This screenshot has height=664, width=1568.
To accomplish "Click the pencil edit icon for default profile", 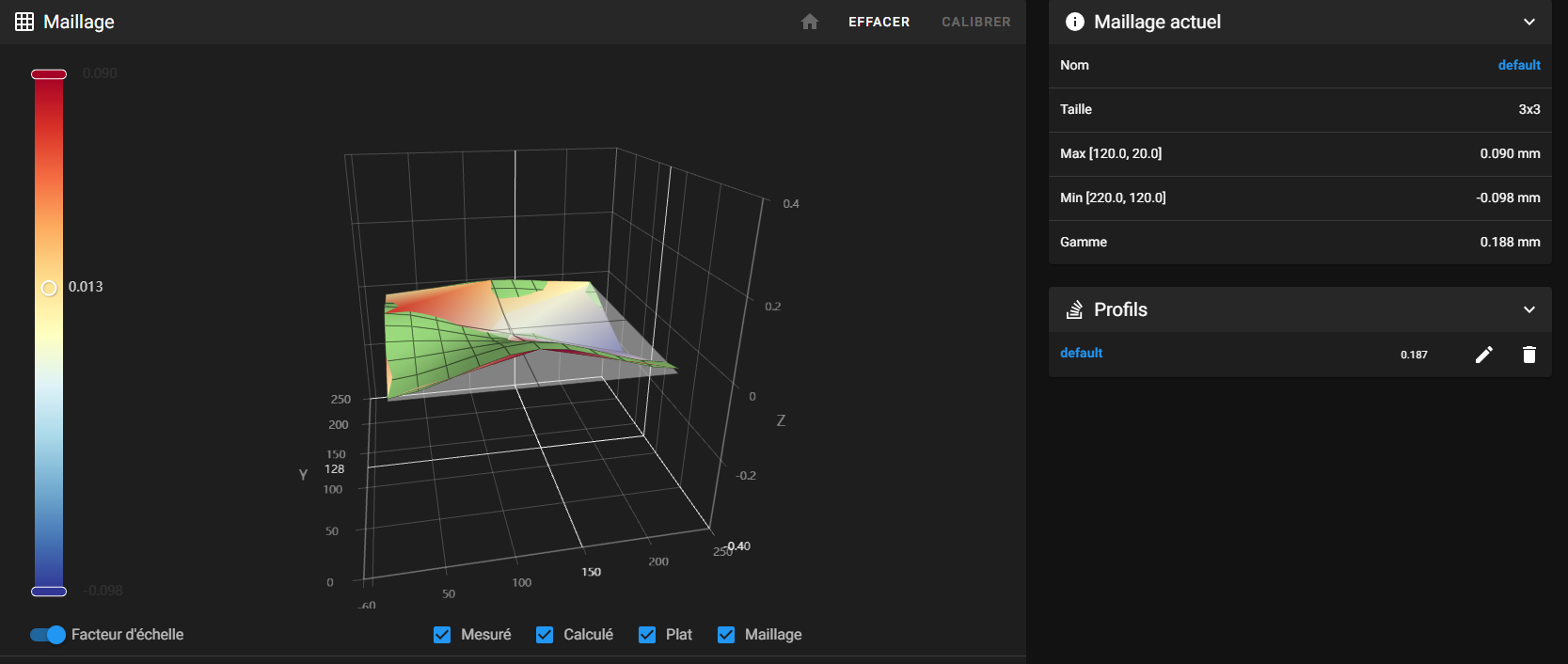I will [1483, 355].
